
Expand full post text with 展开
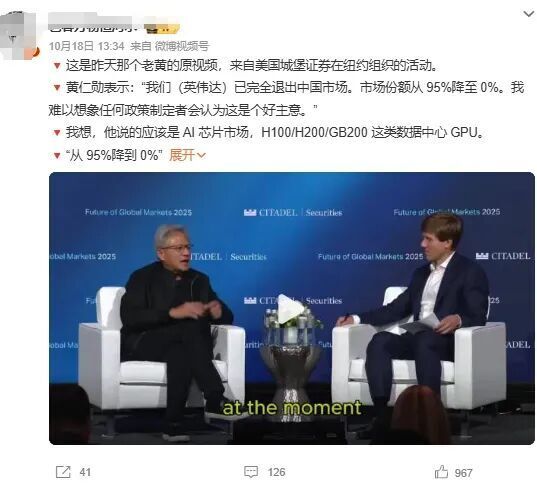187,155
